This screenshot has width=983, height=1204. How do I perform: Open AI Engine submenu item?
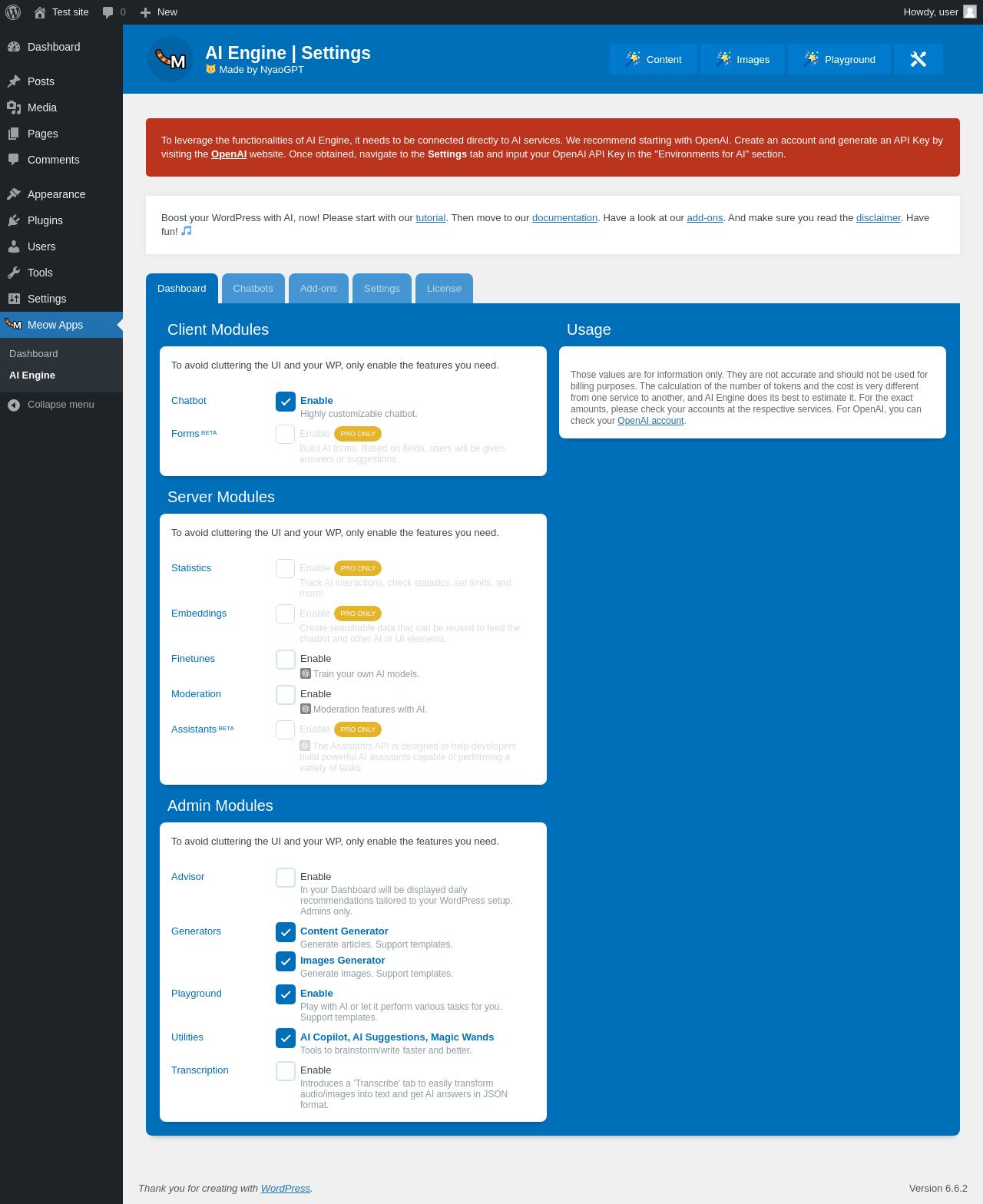[x=32, y=375]
